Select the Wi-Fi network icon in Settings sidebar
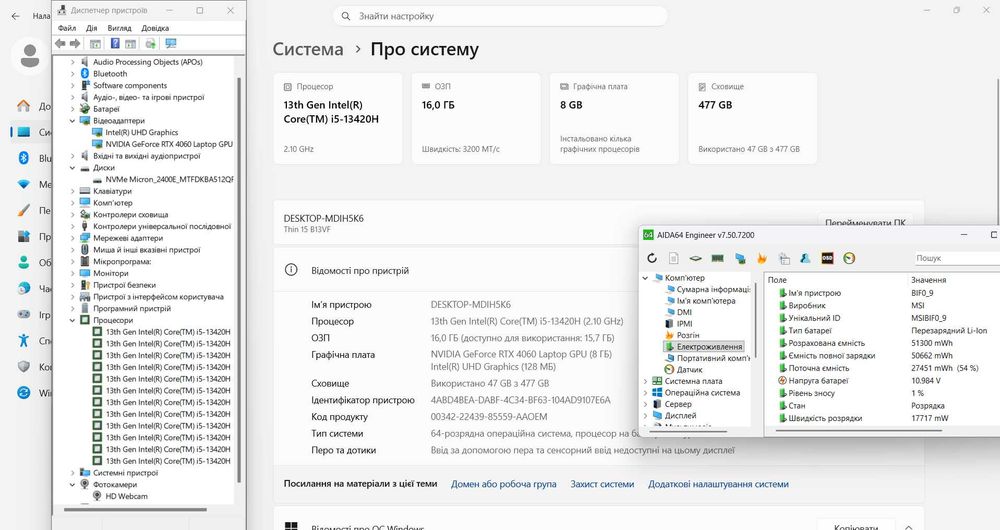 tap(24, 184)
